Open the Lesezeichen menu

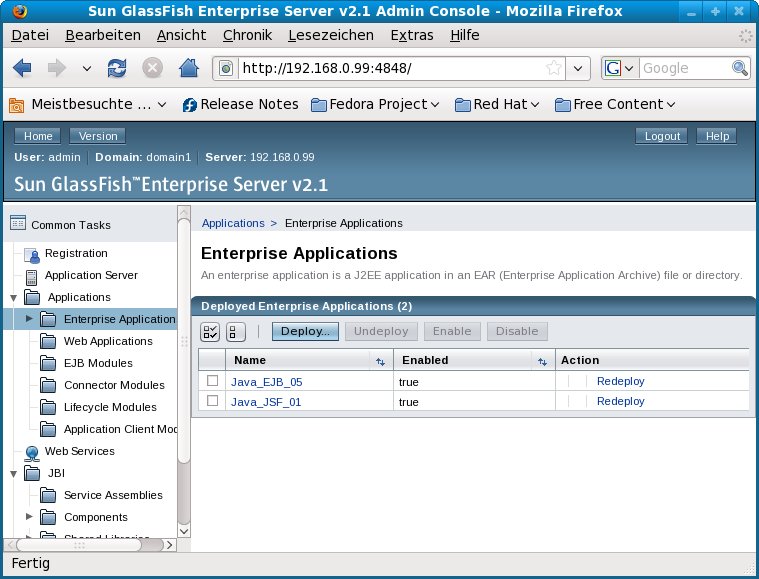click(330, 35)
